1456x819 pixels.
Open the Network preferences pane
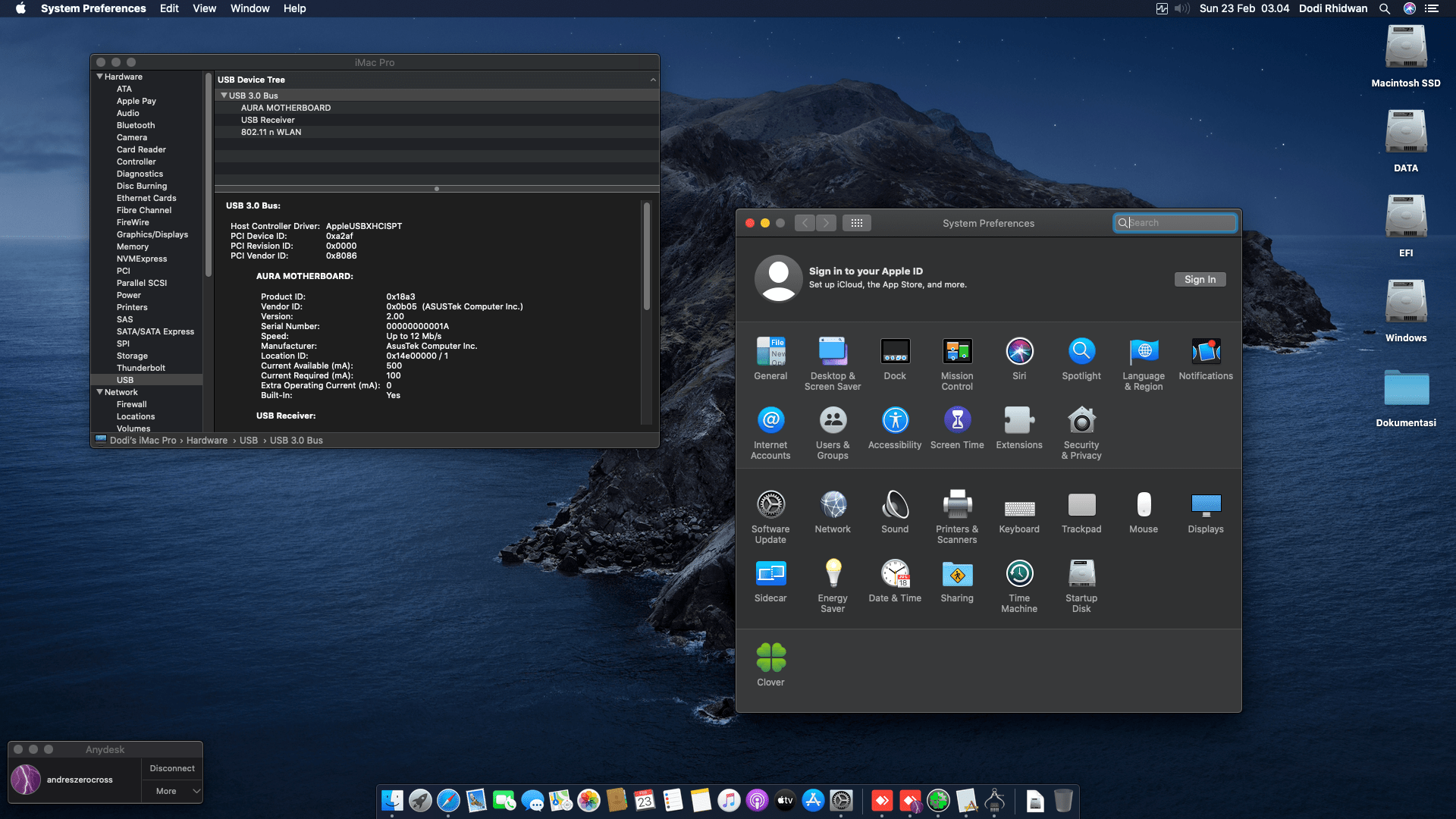click(x=833, y=512)
